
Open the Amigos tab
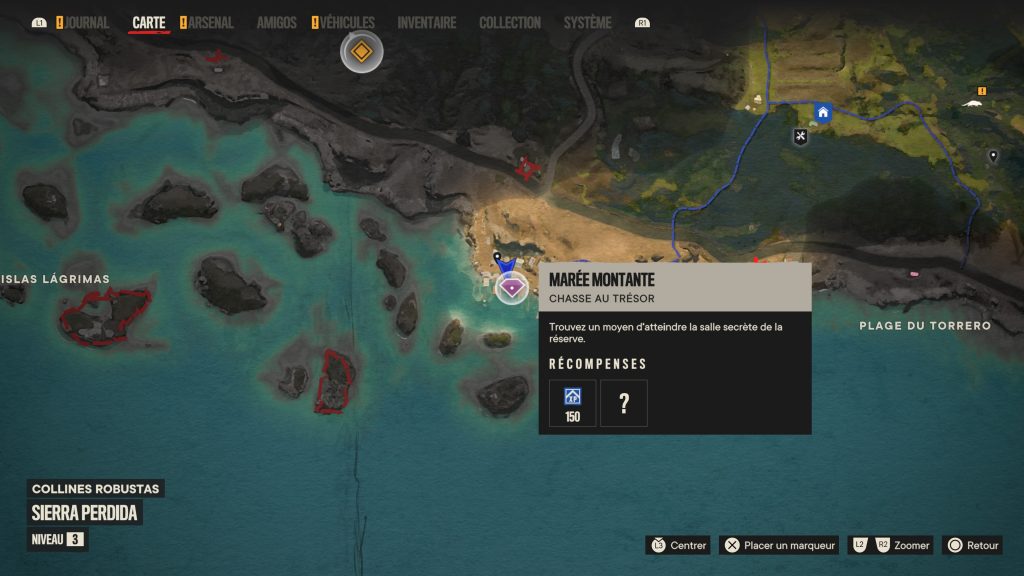(276, 23)
